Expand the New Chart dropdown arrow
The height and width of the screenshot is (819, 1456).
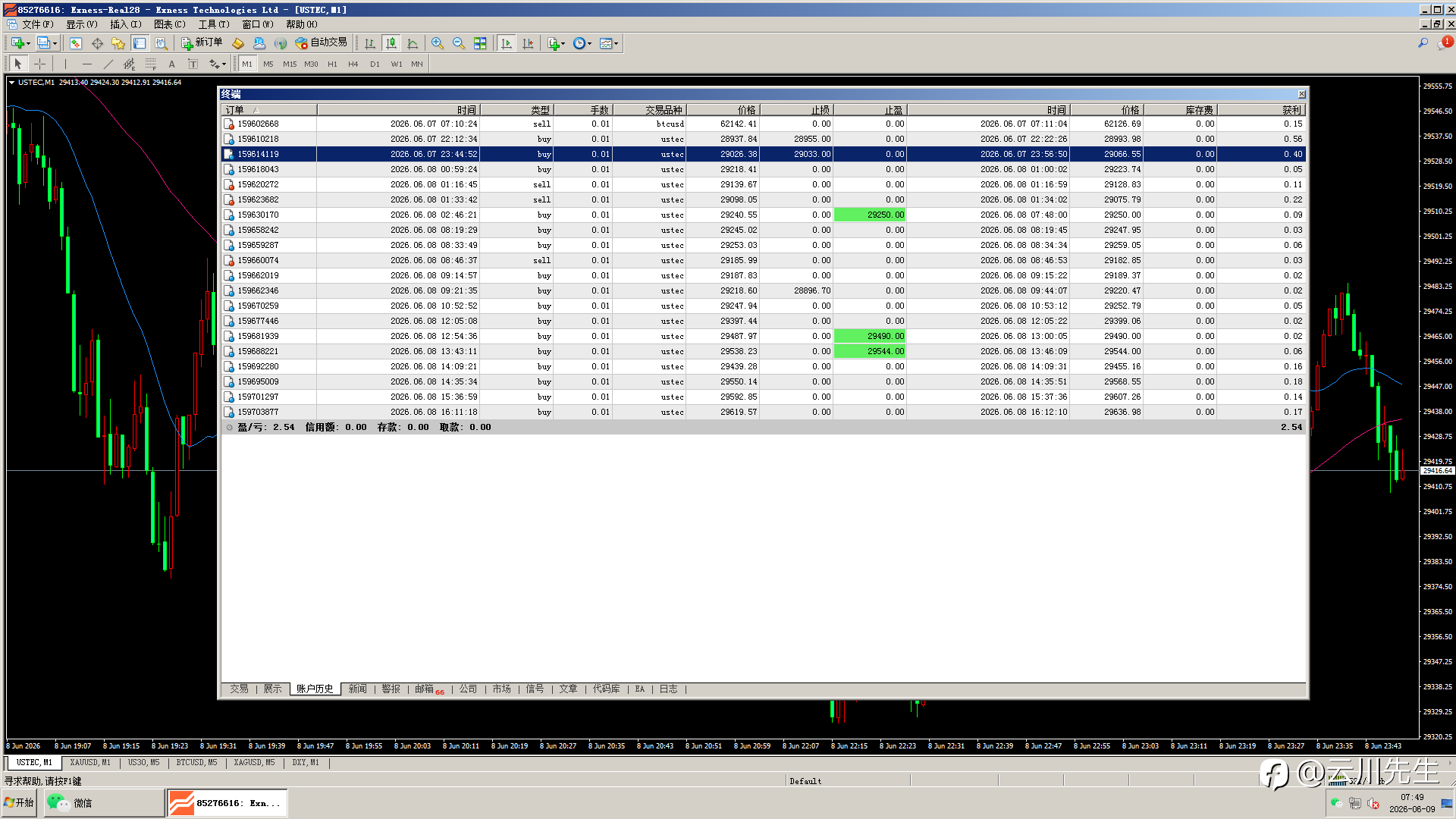tap(29, 43)
